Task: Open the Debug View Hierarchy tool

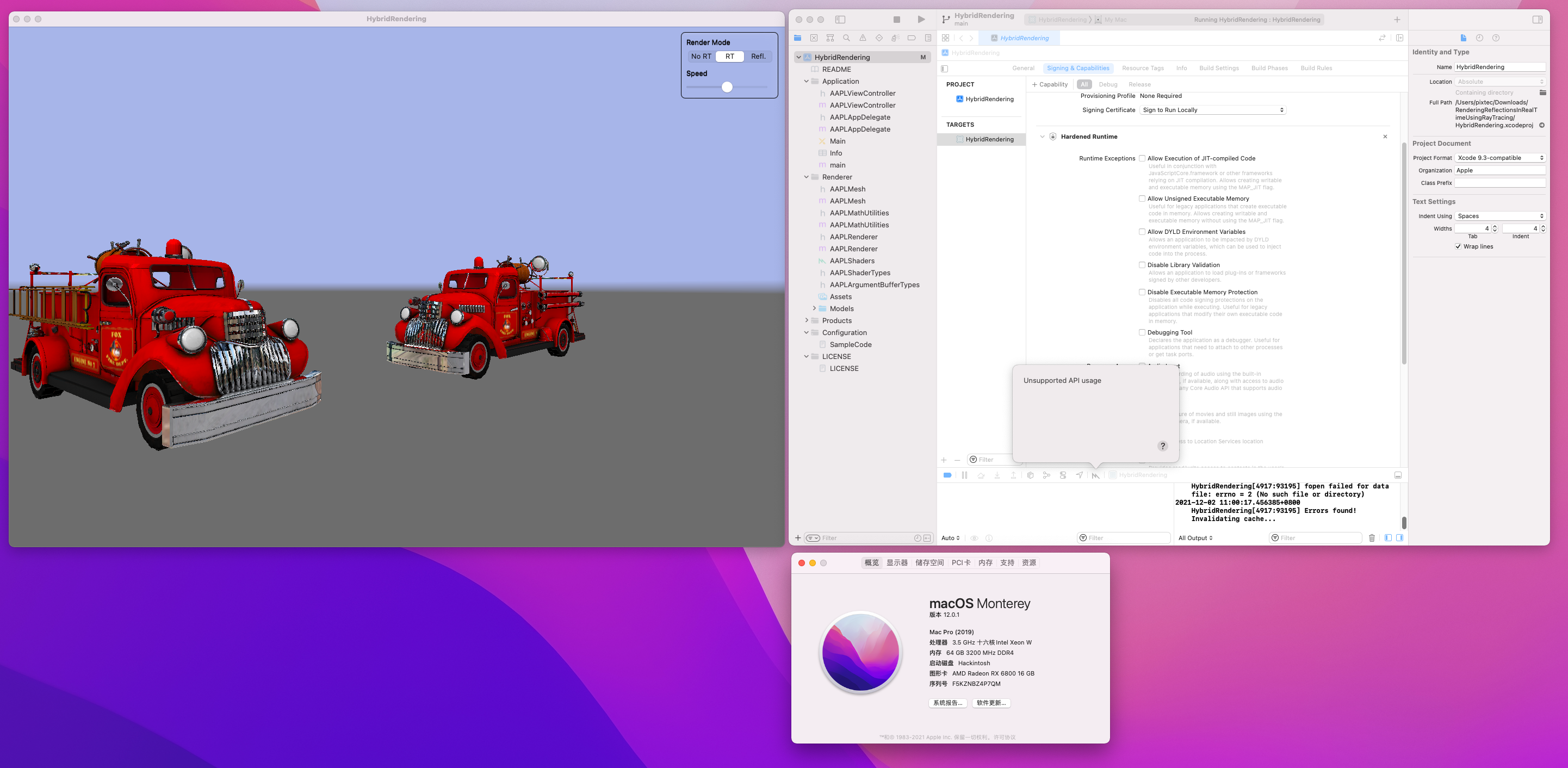Action: [1030, 475]
